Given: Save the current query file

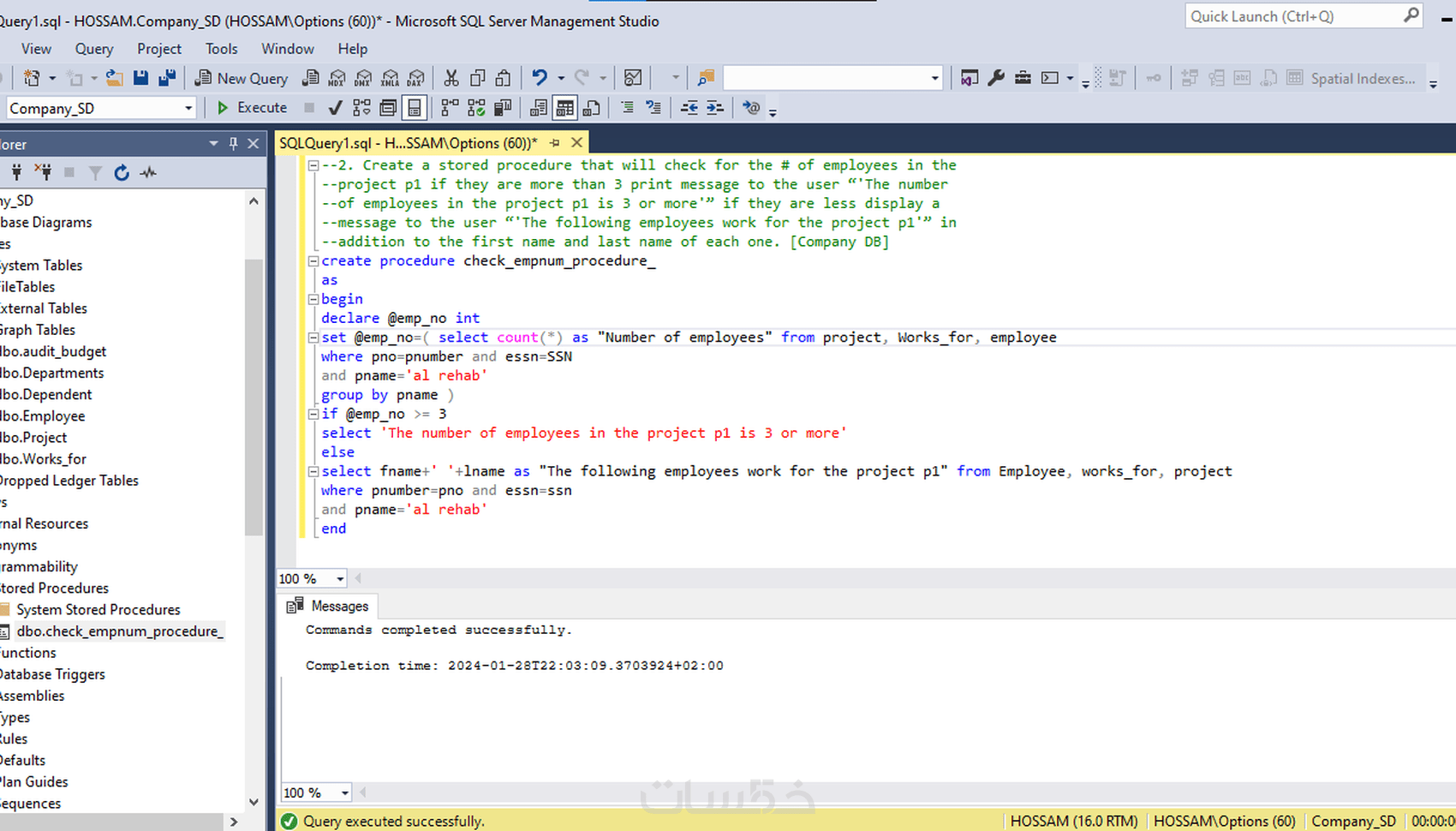Looking at the screenshot, I should (x=140, y=78).
